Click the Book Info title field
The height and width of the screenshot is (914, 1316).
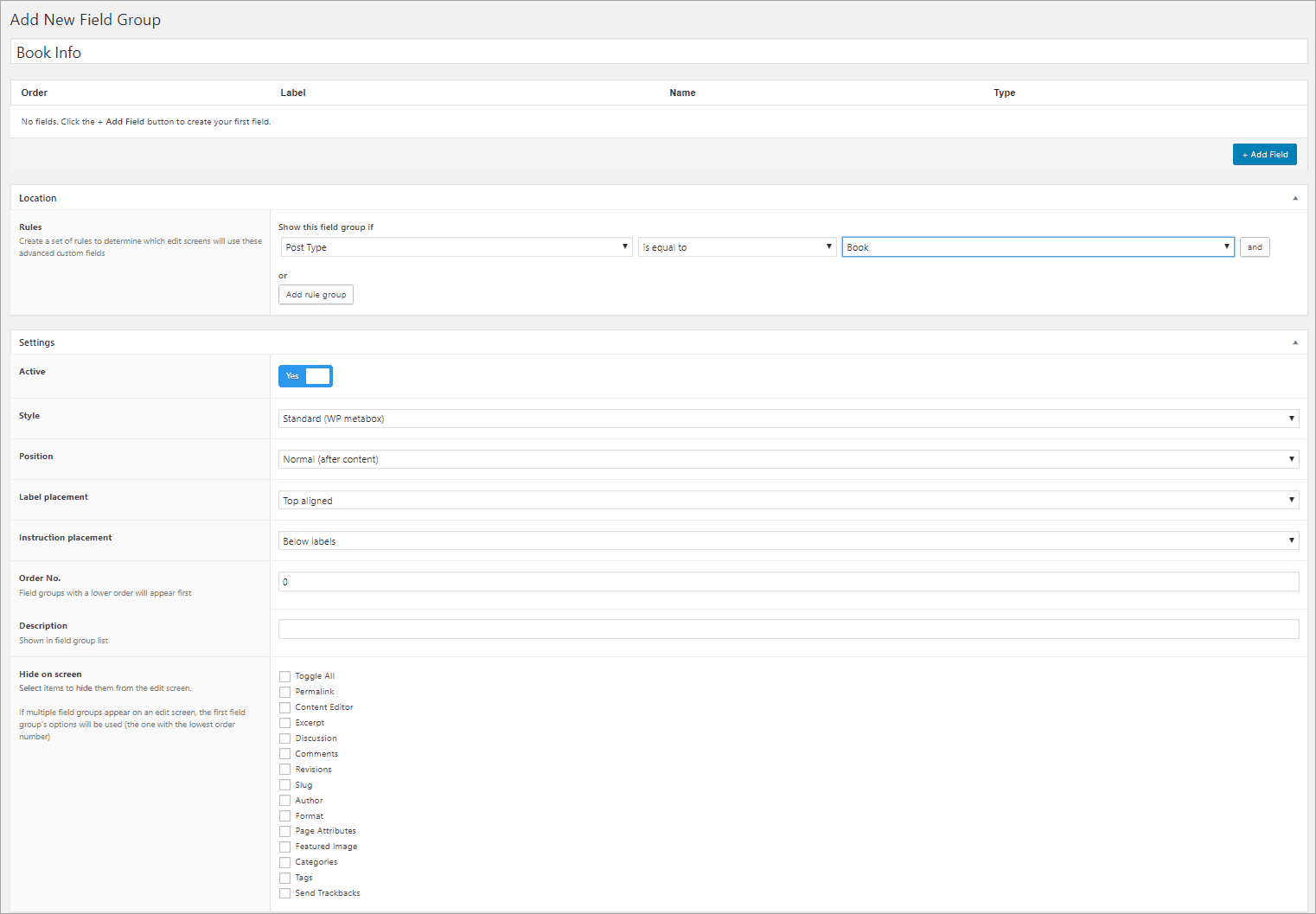[x=658, y=53]
